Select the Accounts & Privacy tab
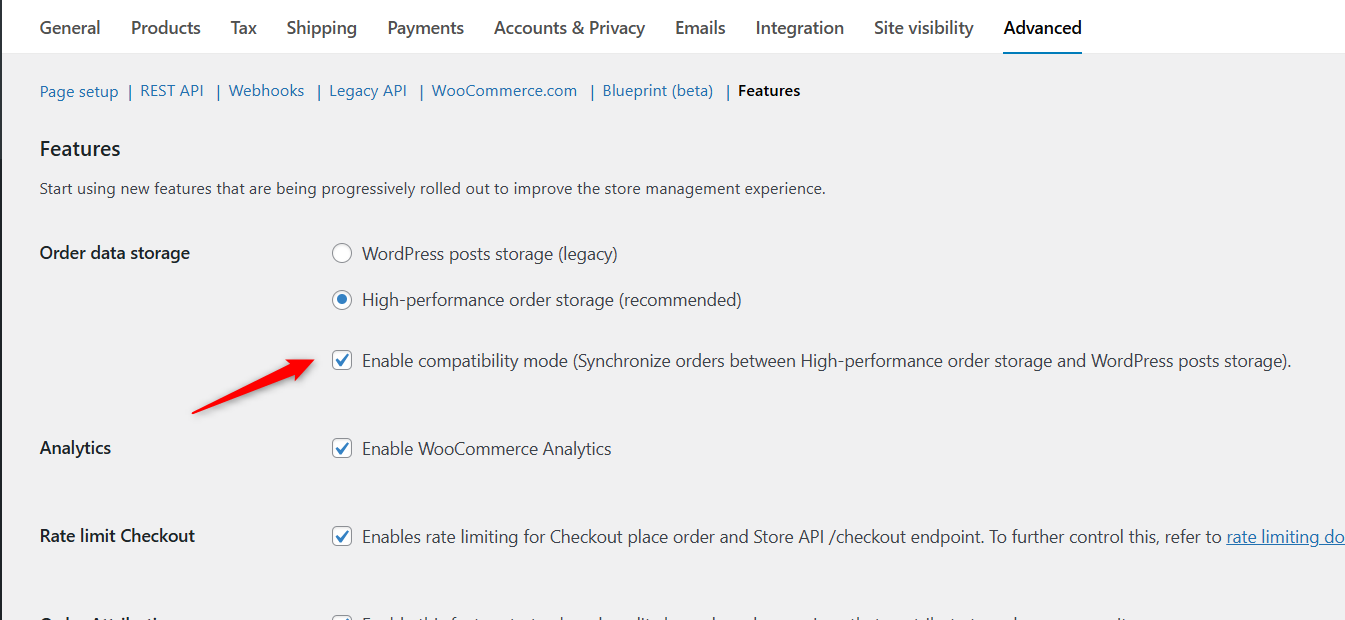Viewport: 1345px width, 620px height. tap(569, 28)
